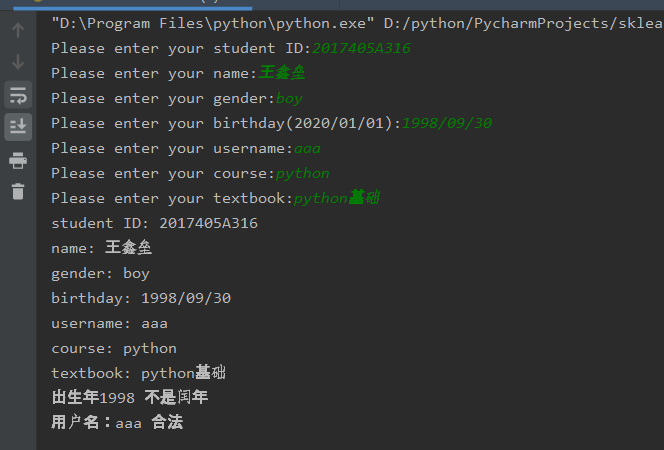664x450 pixels.
Task: Click the output line gender: boy
Action: click(100, 273)
